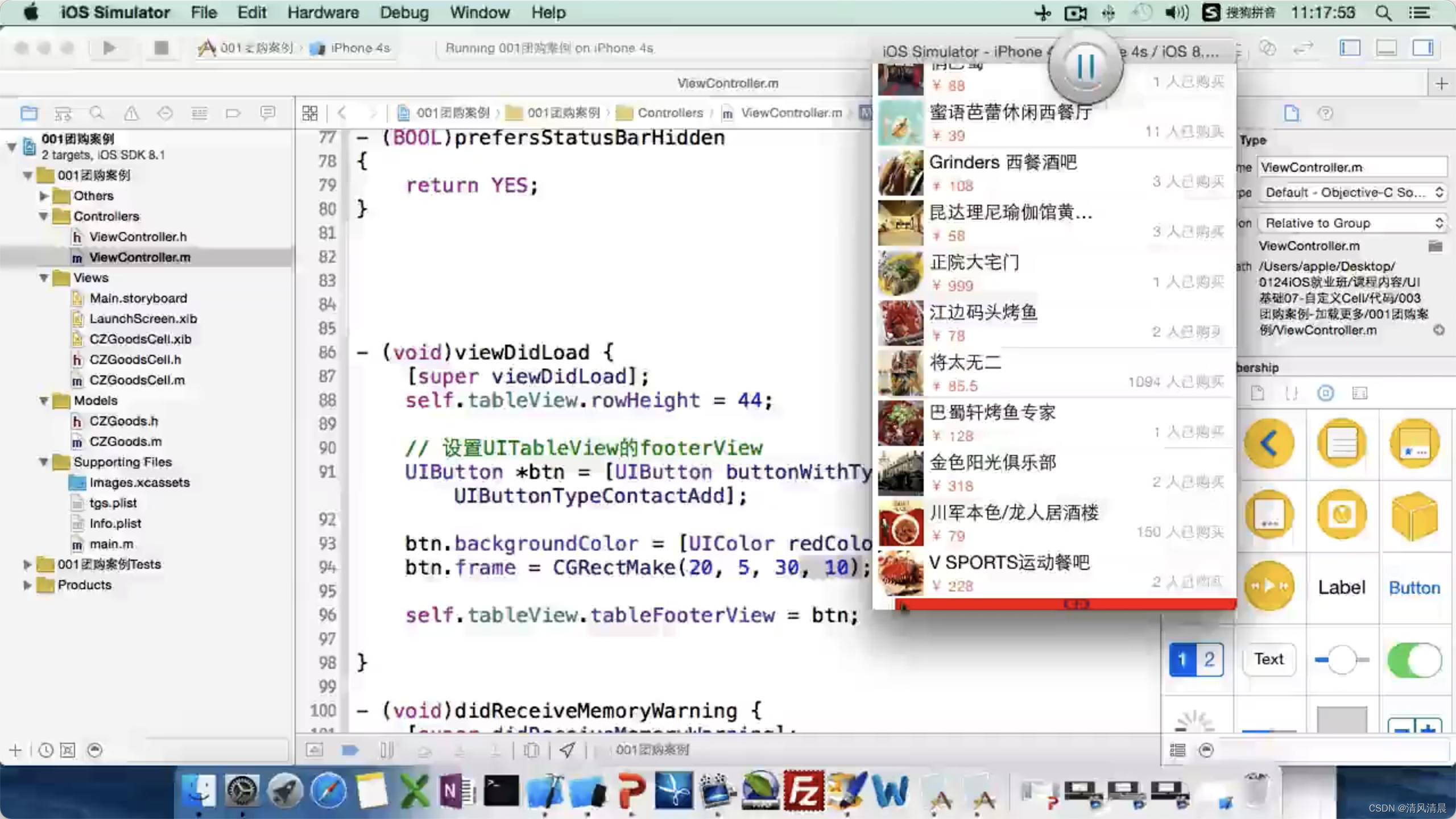Open the Window menu
This screenshot has width=1456, height=819.
pyautogui.click(x=479, y=13)
